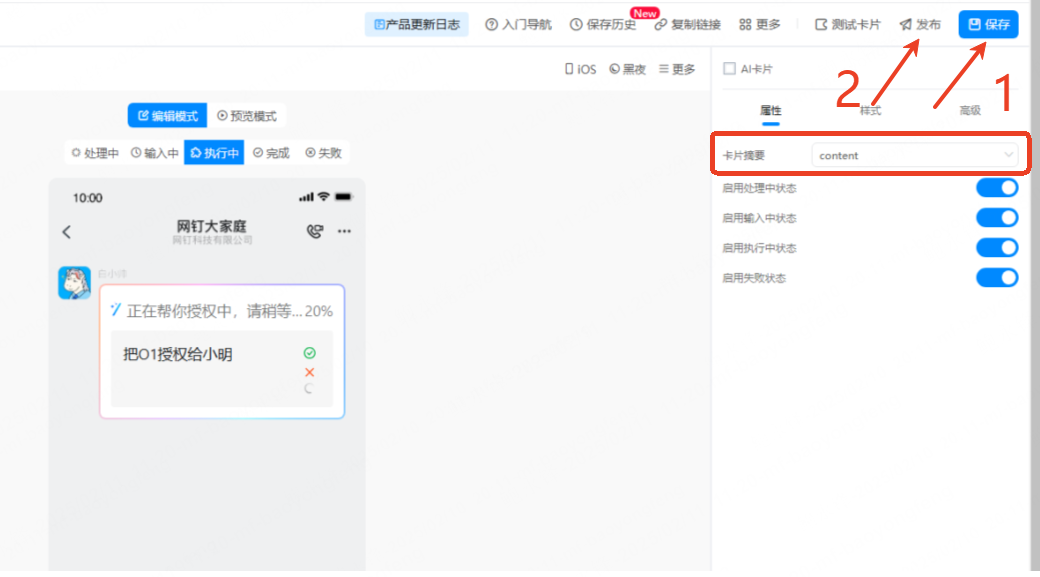Disable the 启用处理中状态 switch

point(997,187)
